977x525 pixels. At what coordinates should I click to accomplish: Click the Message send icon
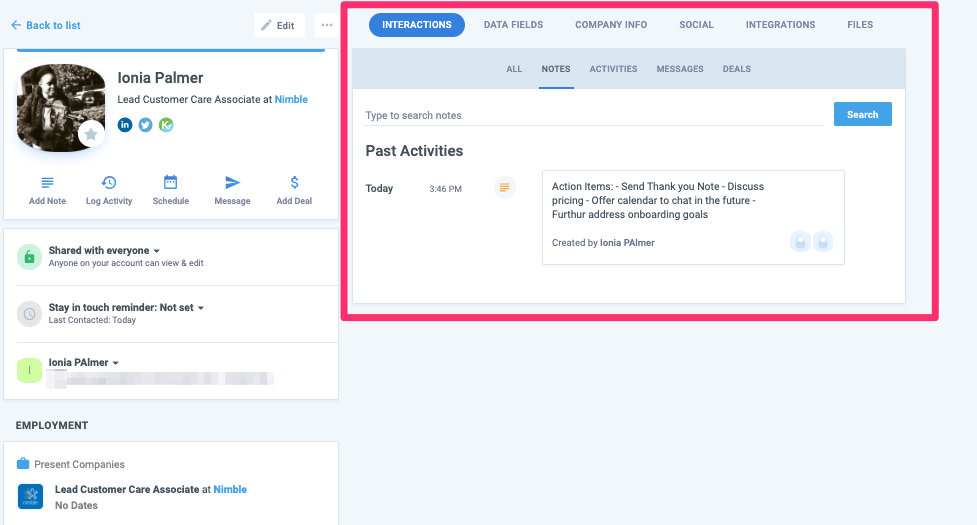tap(232, 183)
